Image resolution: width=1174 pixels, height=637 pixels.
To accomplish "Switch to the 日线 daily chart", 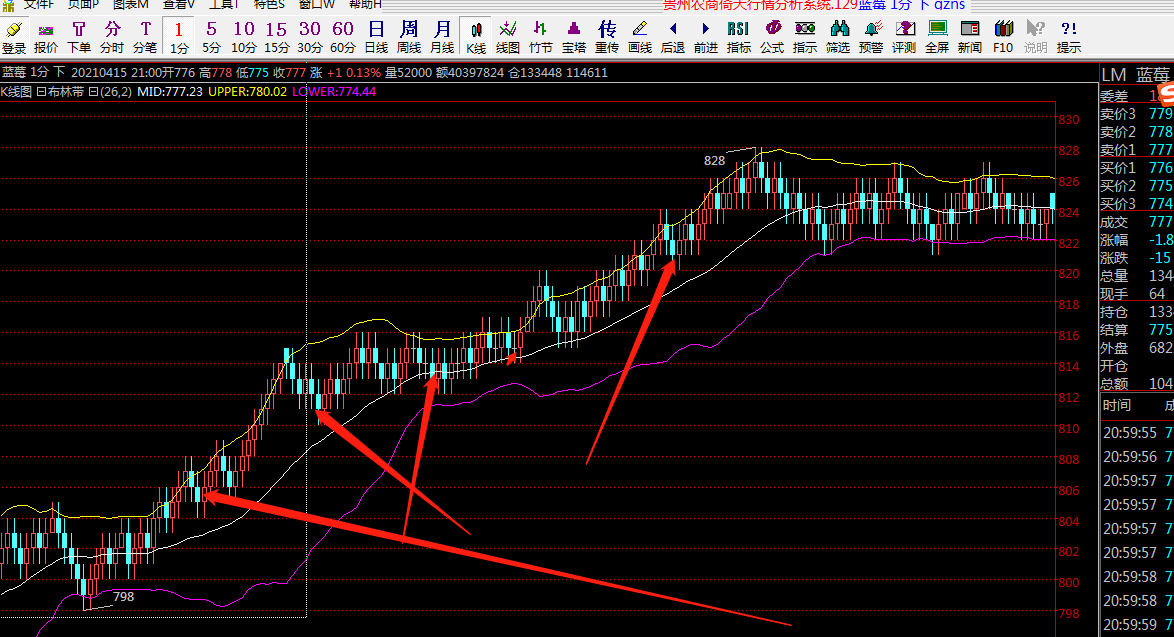I will coord(376,37).
